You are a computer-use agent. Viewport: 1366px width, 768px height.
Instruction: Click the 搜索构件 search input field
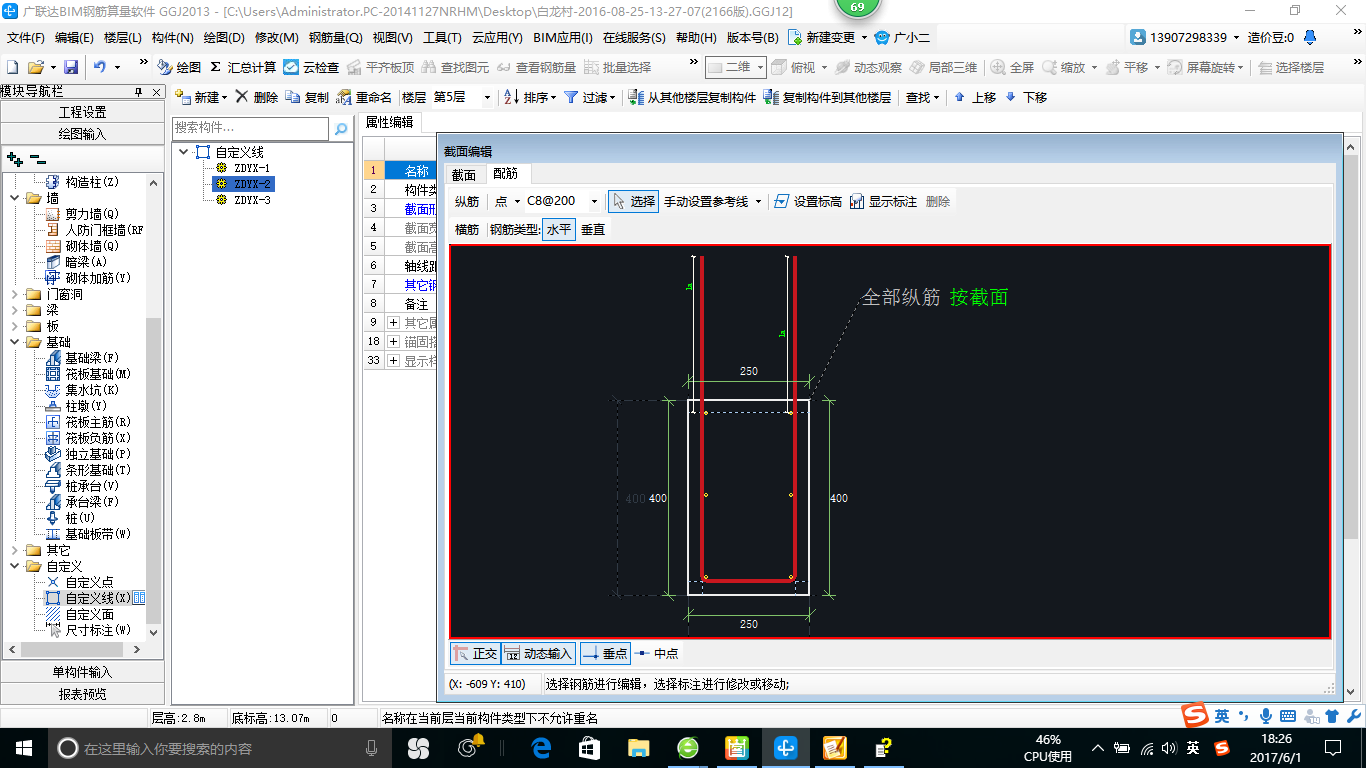tap(250, 128)
